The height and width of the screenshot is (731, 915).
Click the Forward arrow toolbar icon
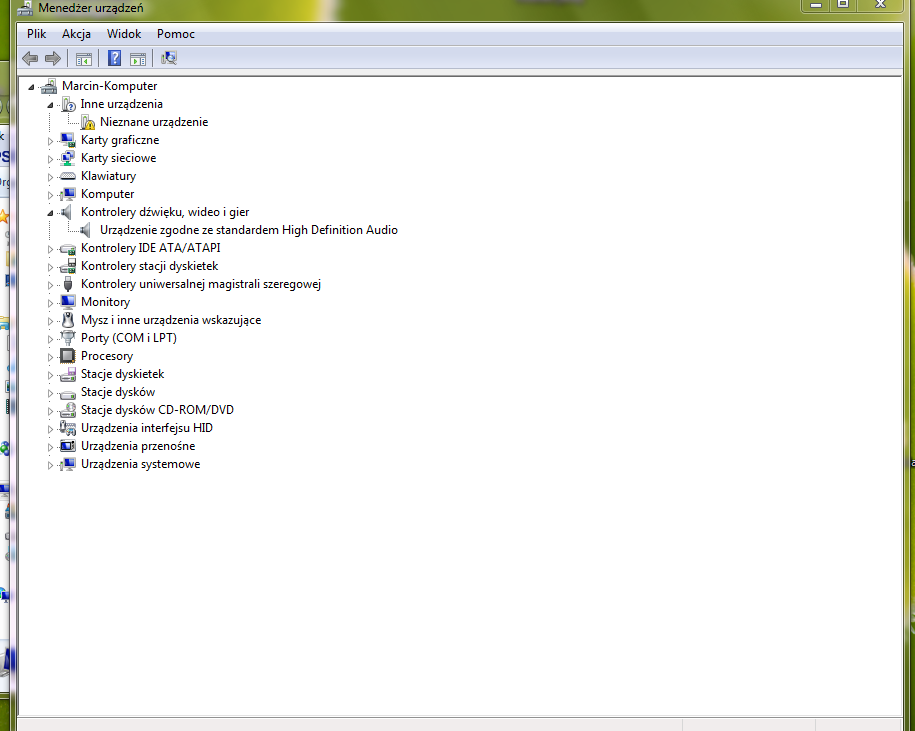(53, 58)
